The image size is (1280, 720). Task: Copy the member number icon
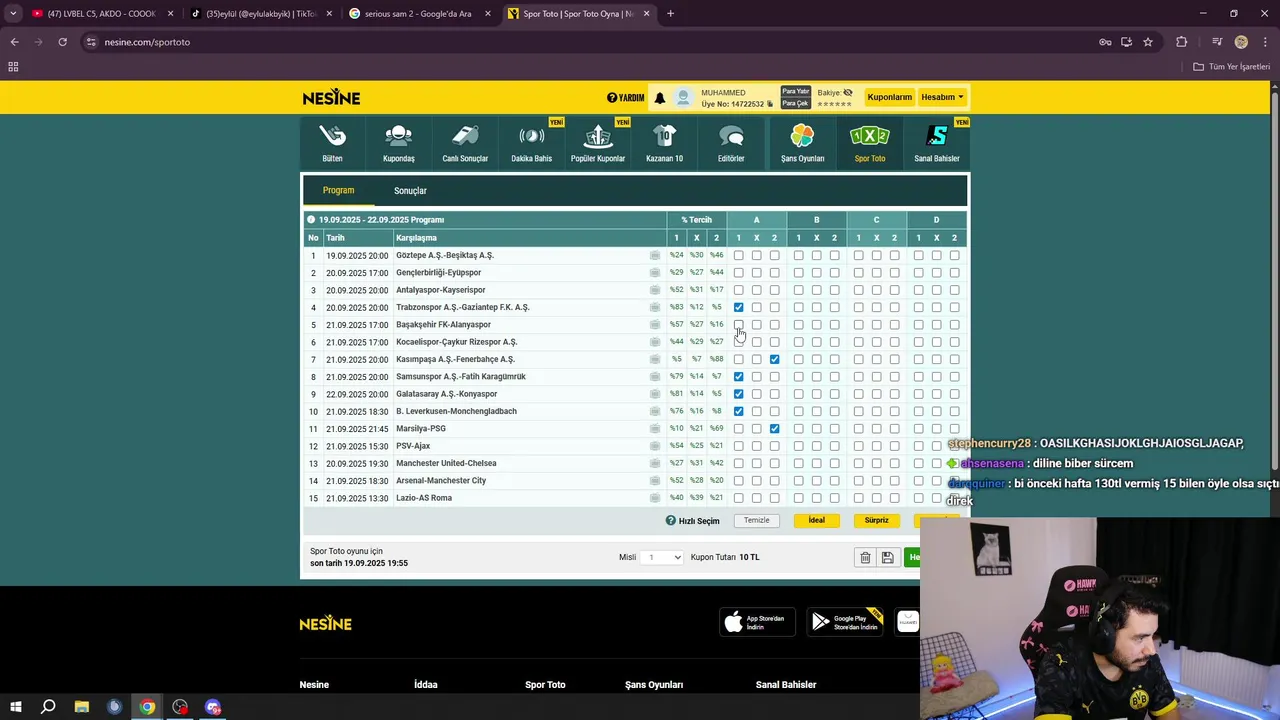coord(770,104)
